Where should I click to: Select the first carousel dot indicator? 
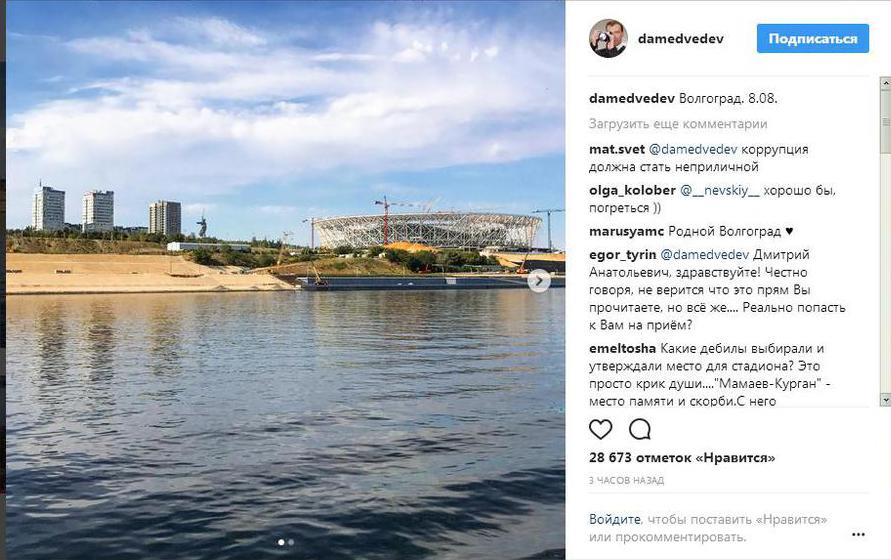(x=281, y=542)
